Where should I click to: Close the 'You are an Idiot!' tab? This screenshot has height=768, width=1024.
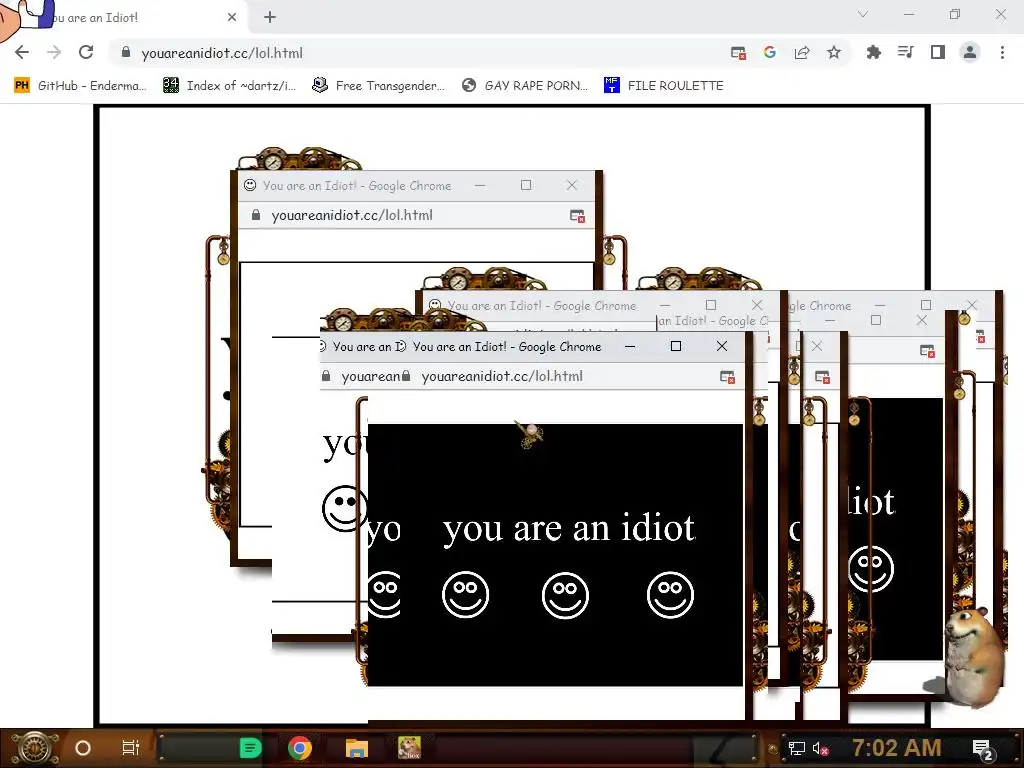pyautogui.click(x=232, y=18)
